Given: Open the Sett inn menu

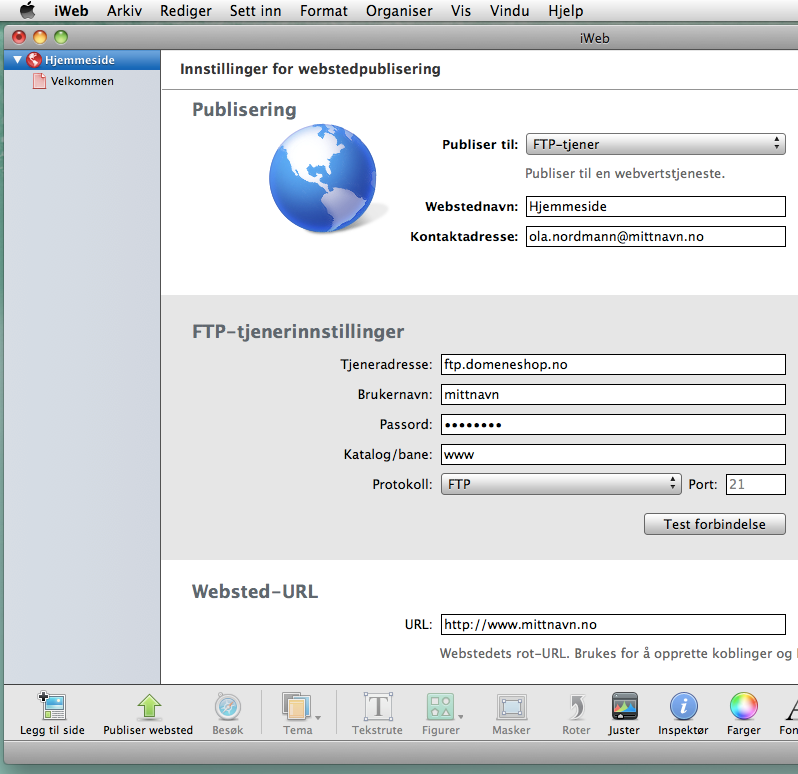Looking at the screenshot, I should click(255, 11).
